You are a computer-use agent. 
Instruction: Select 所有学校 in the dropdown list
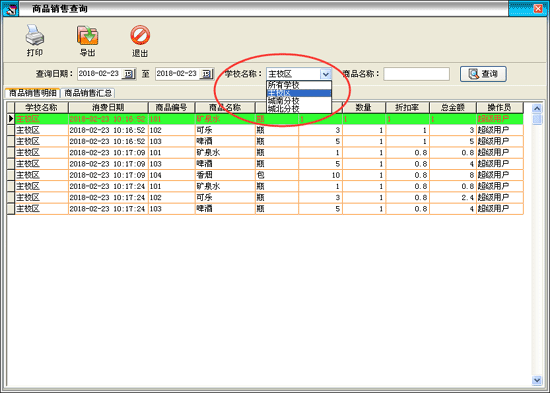coord(299,85)
